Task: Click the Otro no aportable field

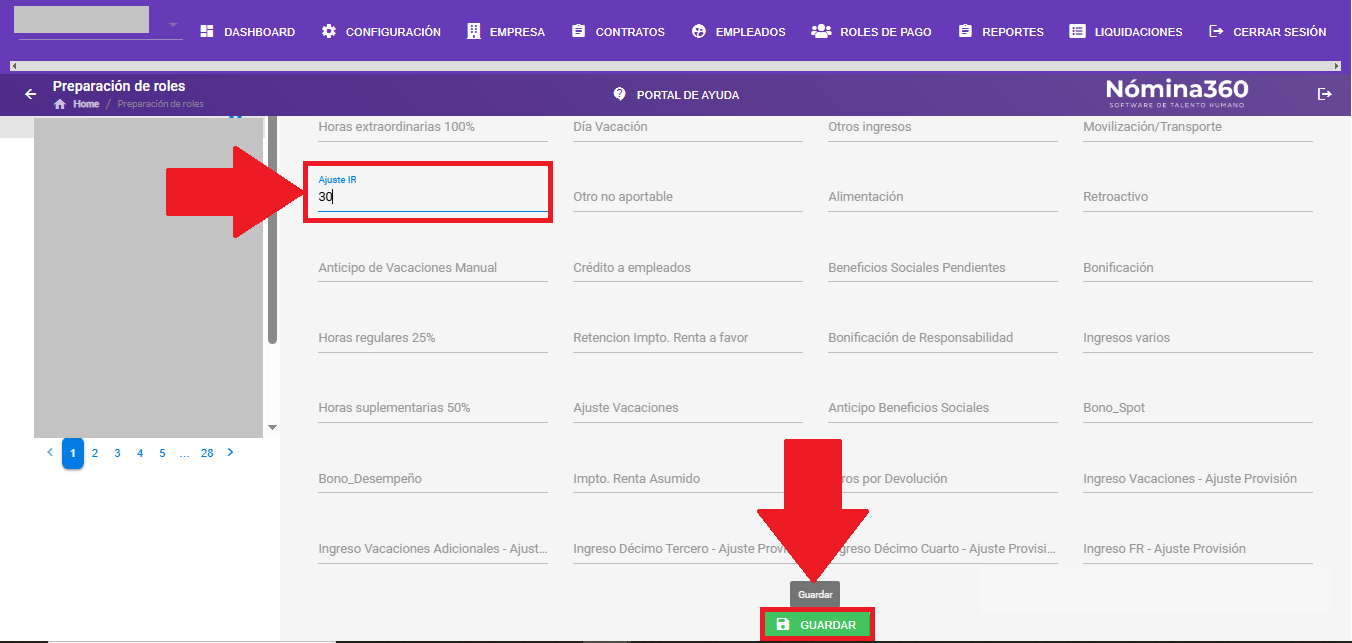Action: [688, 197]
